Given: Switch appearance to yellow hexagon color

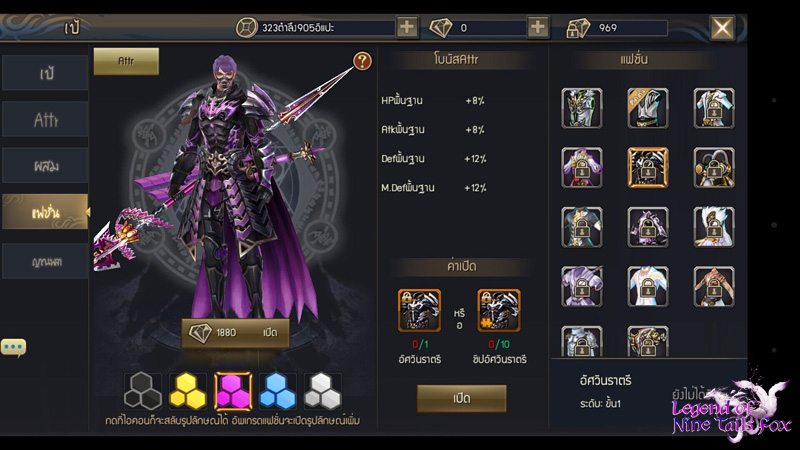Looking at the screenshot, I should [188, 391].
